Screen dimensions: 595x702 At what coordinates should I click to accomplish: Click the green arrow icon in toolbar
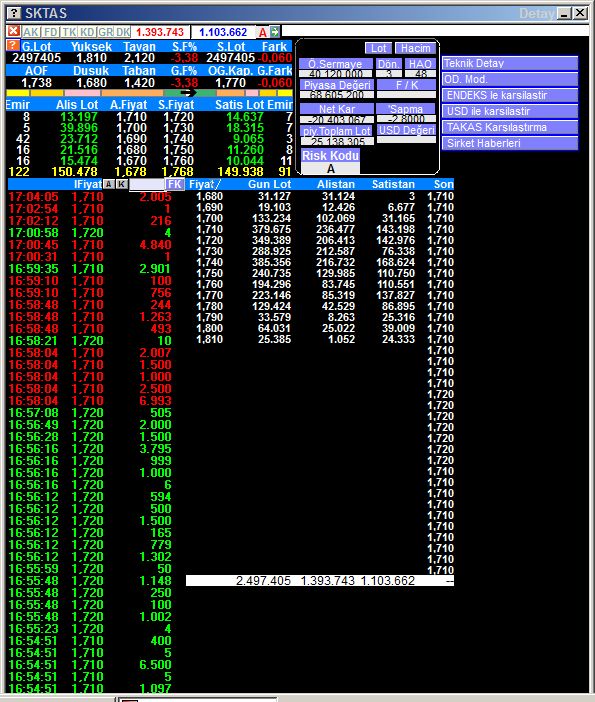(275, 32)
